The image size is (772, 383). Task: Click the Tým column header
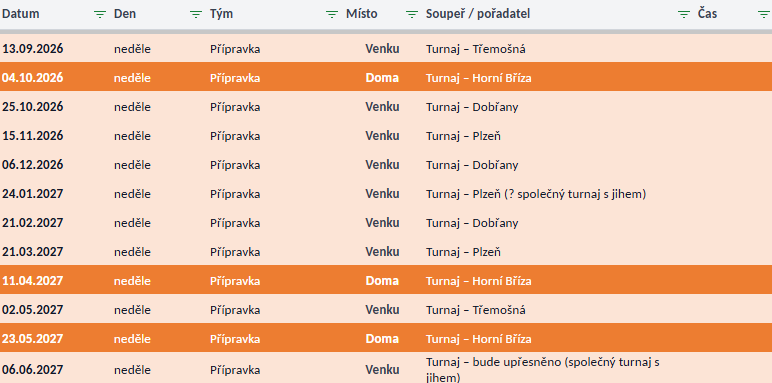tap(222, 14)
